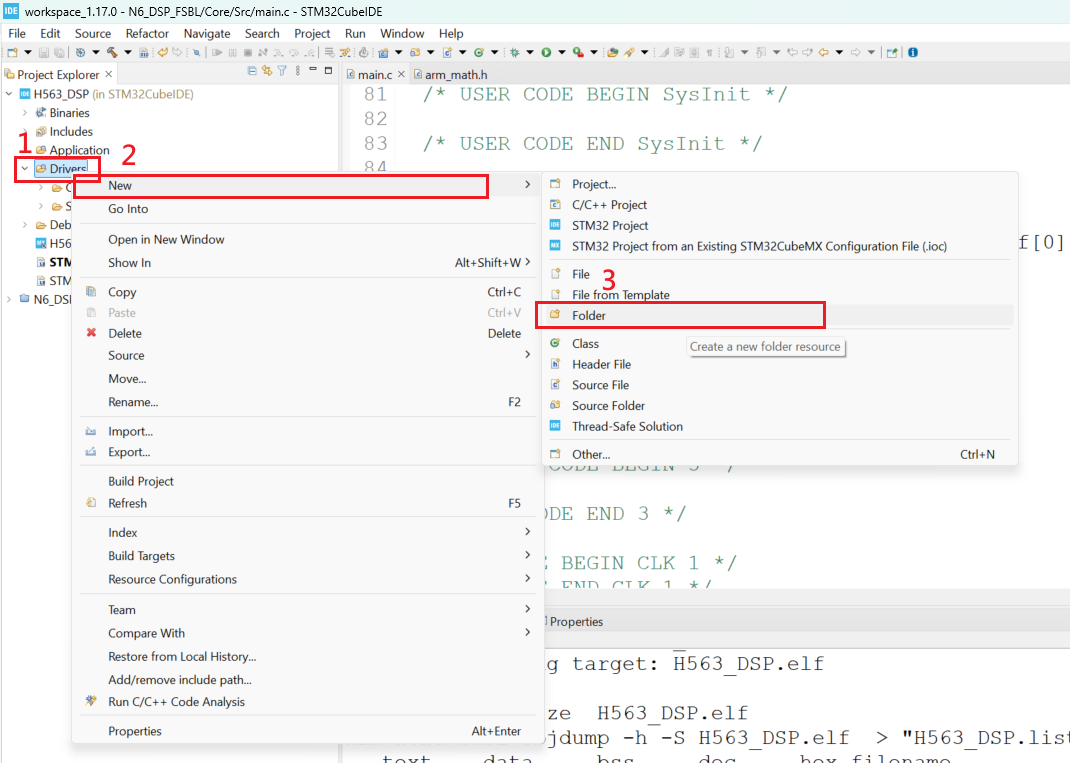Viewport: 1070px width, 763px height.
Task: Close the main.c editor tab
Action: [401, 74]
